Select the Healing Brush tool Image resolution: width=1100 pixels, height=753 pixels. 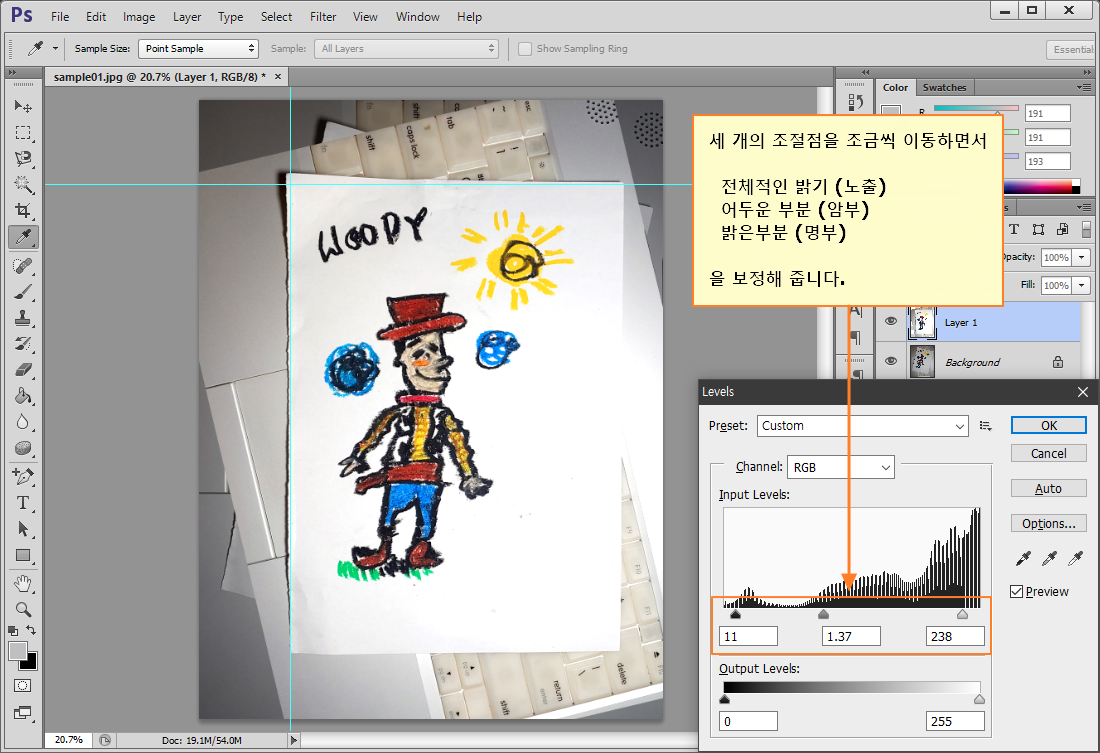[x=23, y=265]
